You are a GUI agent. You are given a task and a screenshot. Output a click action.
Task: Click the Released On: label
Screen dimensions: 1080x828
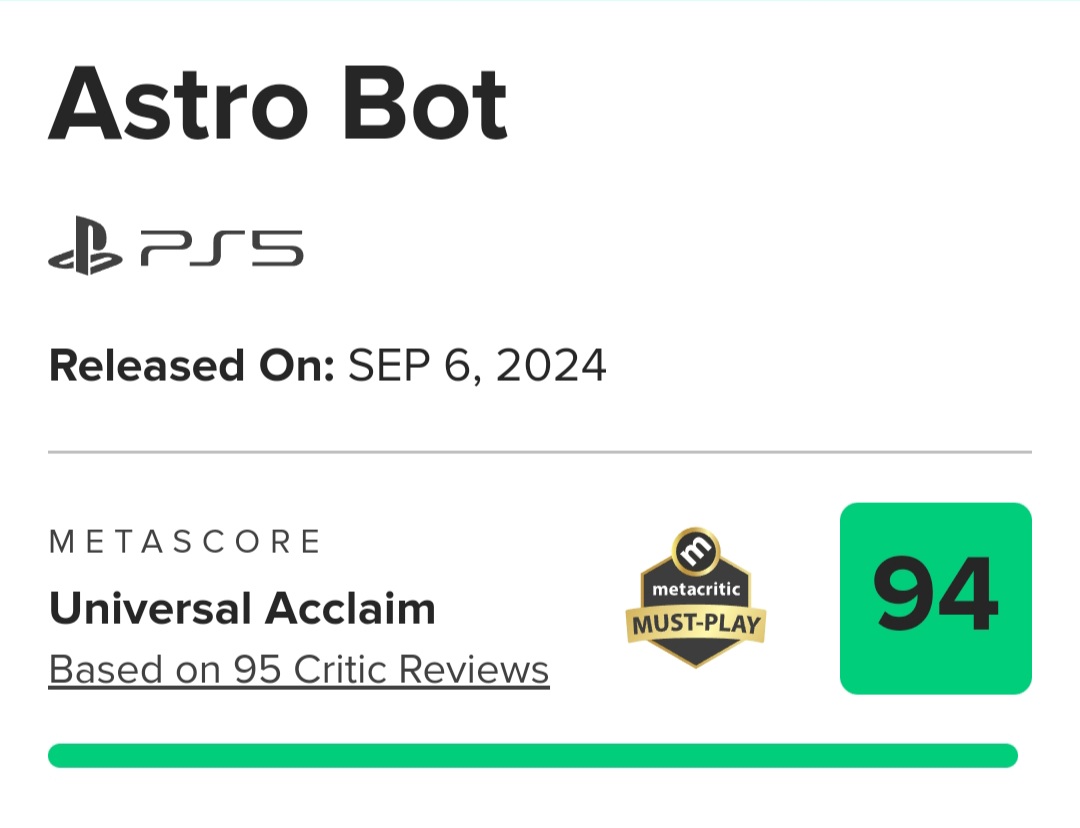(x=191, y=366)
